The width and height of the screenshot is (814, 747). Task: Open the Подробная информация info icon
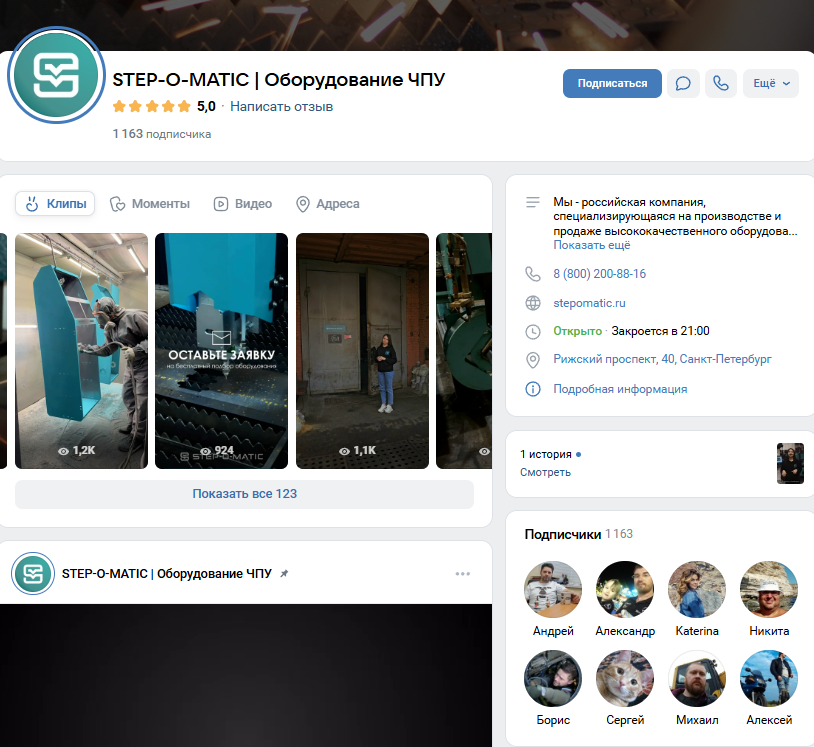[531, 389]
